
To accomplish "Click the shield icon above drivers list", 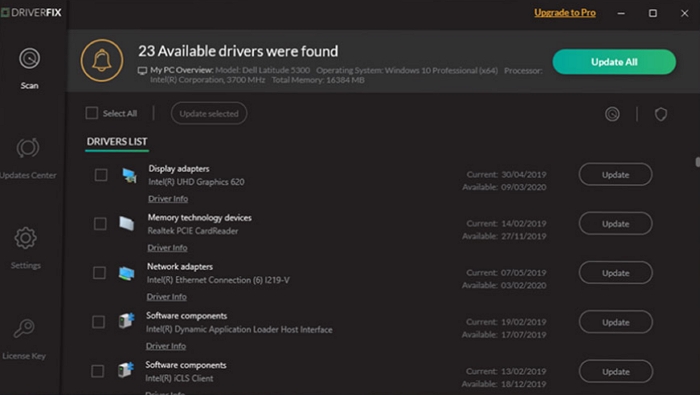I will click(x=661, y=114).
